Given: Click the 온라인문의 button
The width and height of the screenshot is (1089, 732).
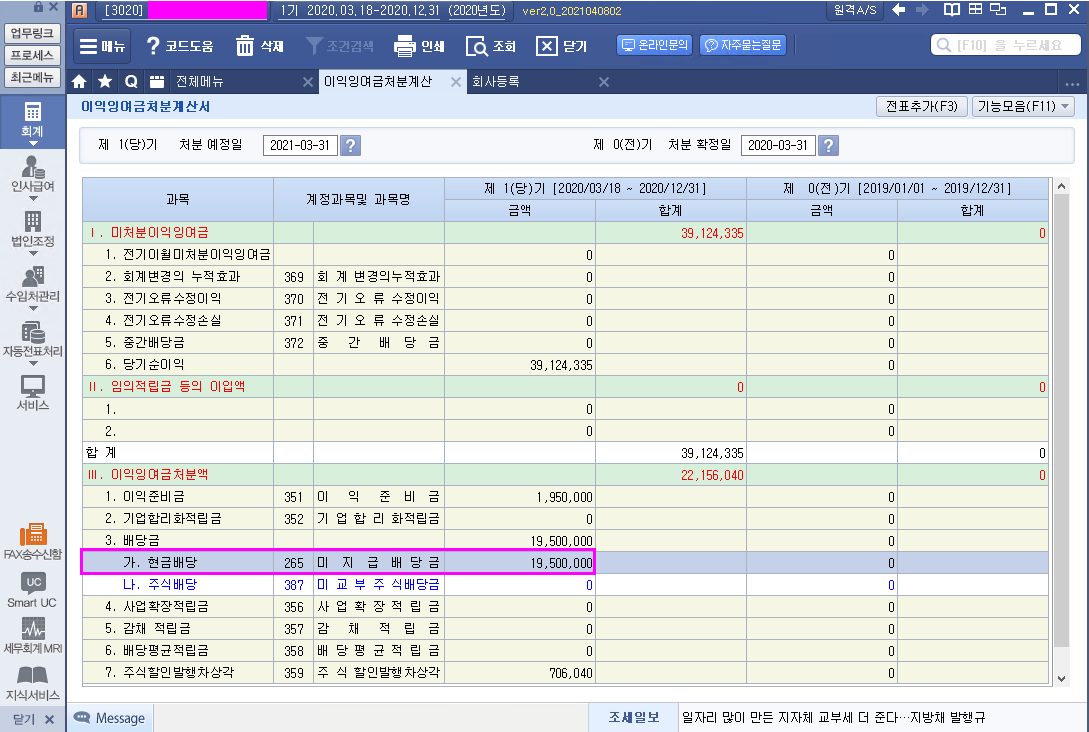Looking at the screenshot, I should click(x=654, y=46).
